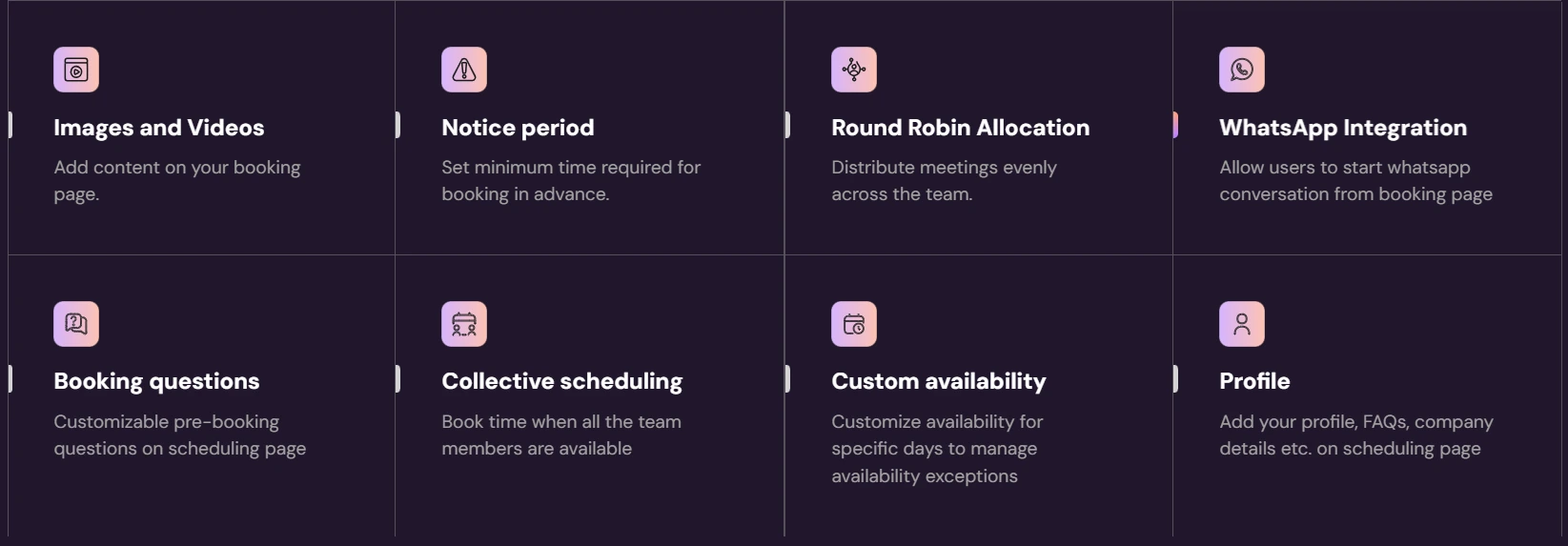This screenshot has width=1568, height=546.
Task: Select the Custom availability title
Action: point(939,381)
